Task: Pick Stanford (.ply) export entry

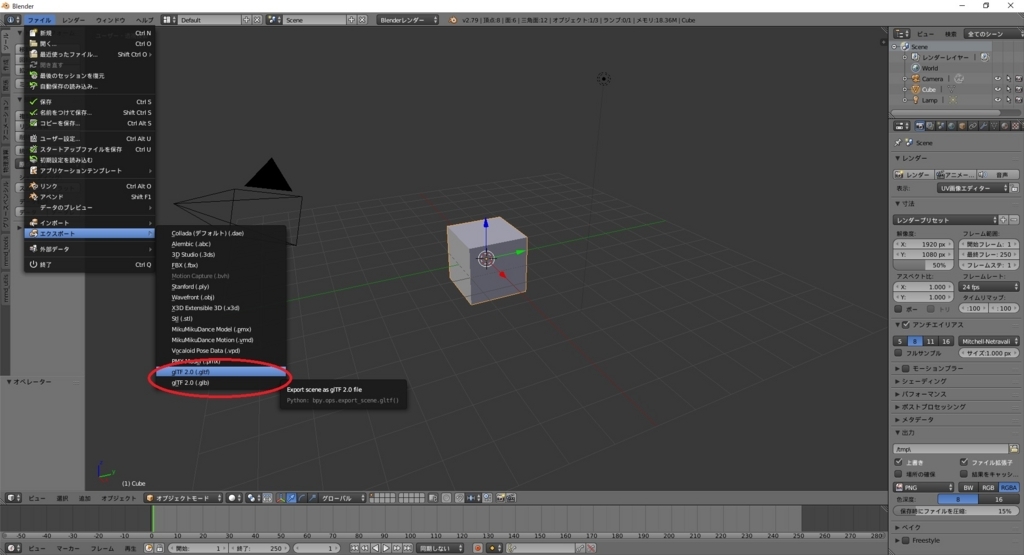Action: coord(220,287)
